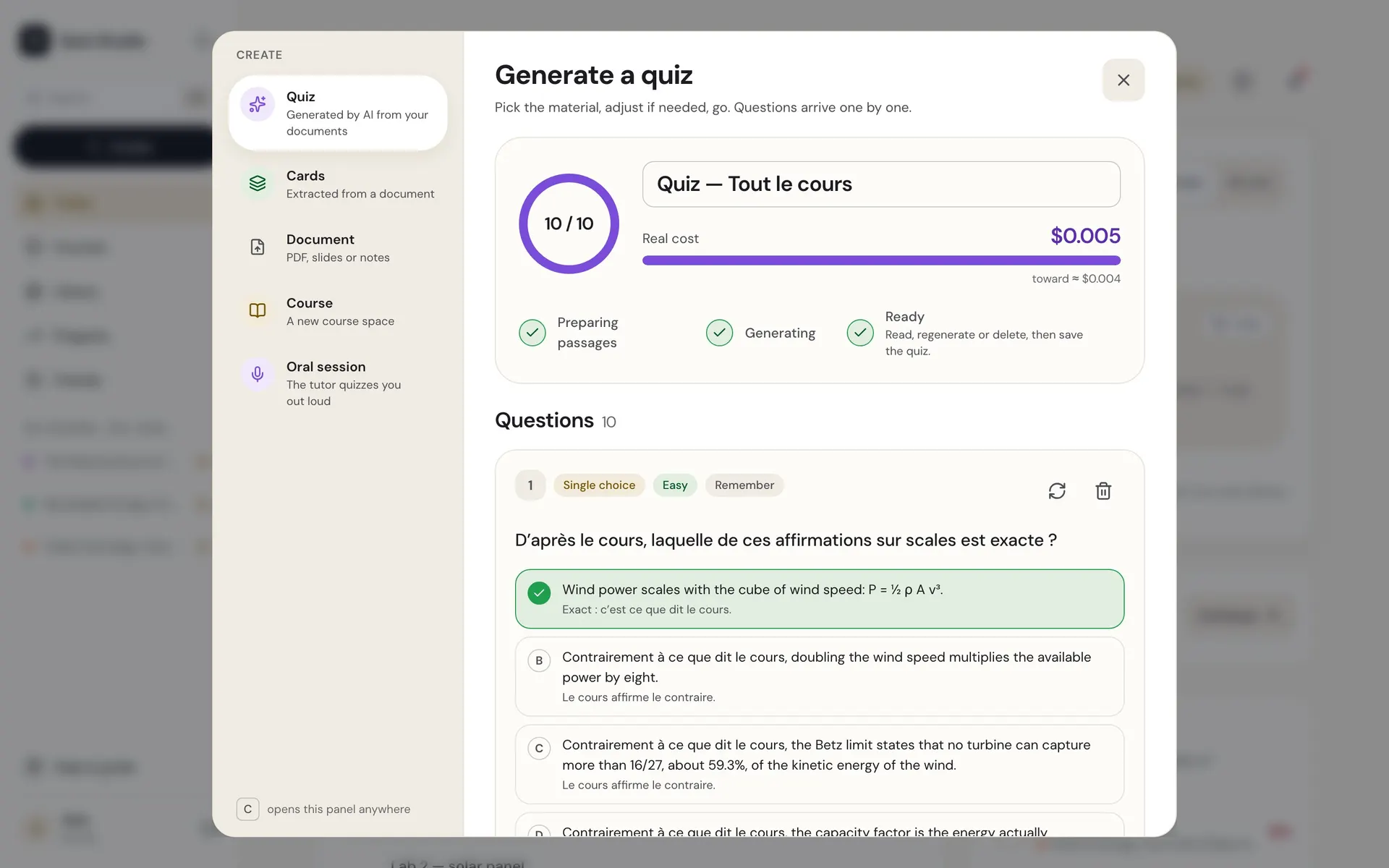Open the Cards creation option
This screenshot has height=868, width=1389.
(338, 184)
